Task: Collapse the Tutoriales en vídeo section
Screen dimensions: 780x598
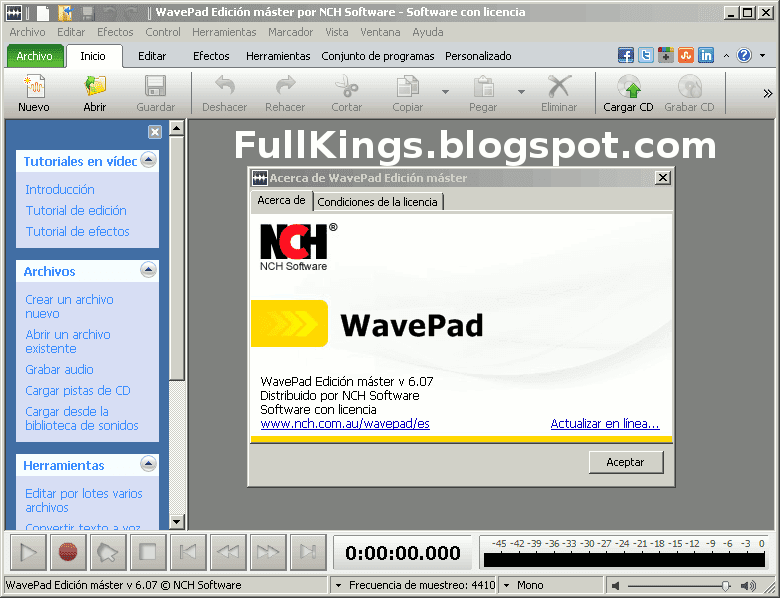Action: [x=148, y=160]
